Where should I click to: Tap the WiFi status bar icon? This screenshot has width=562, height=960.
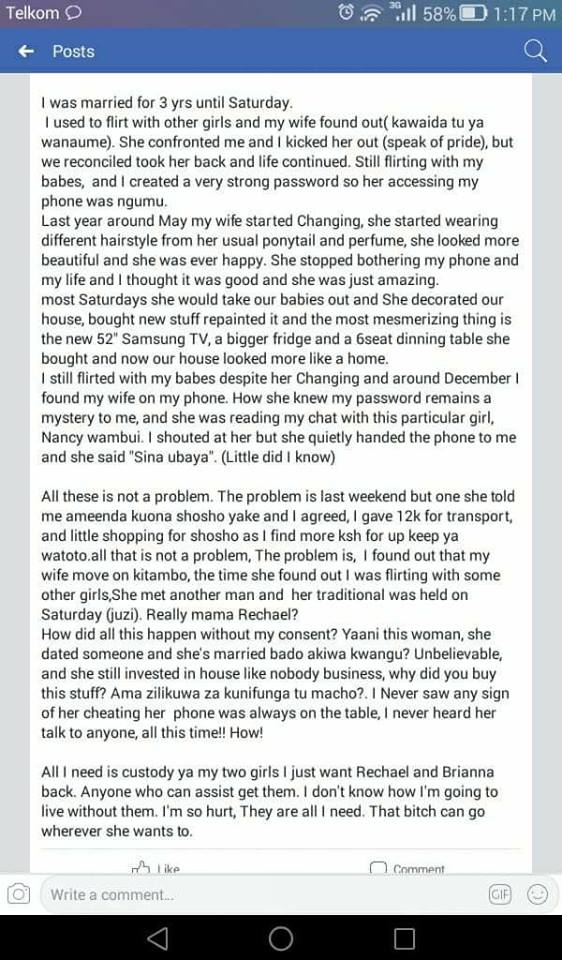tap(370, 13)
